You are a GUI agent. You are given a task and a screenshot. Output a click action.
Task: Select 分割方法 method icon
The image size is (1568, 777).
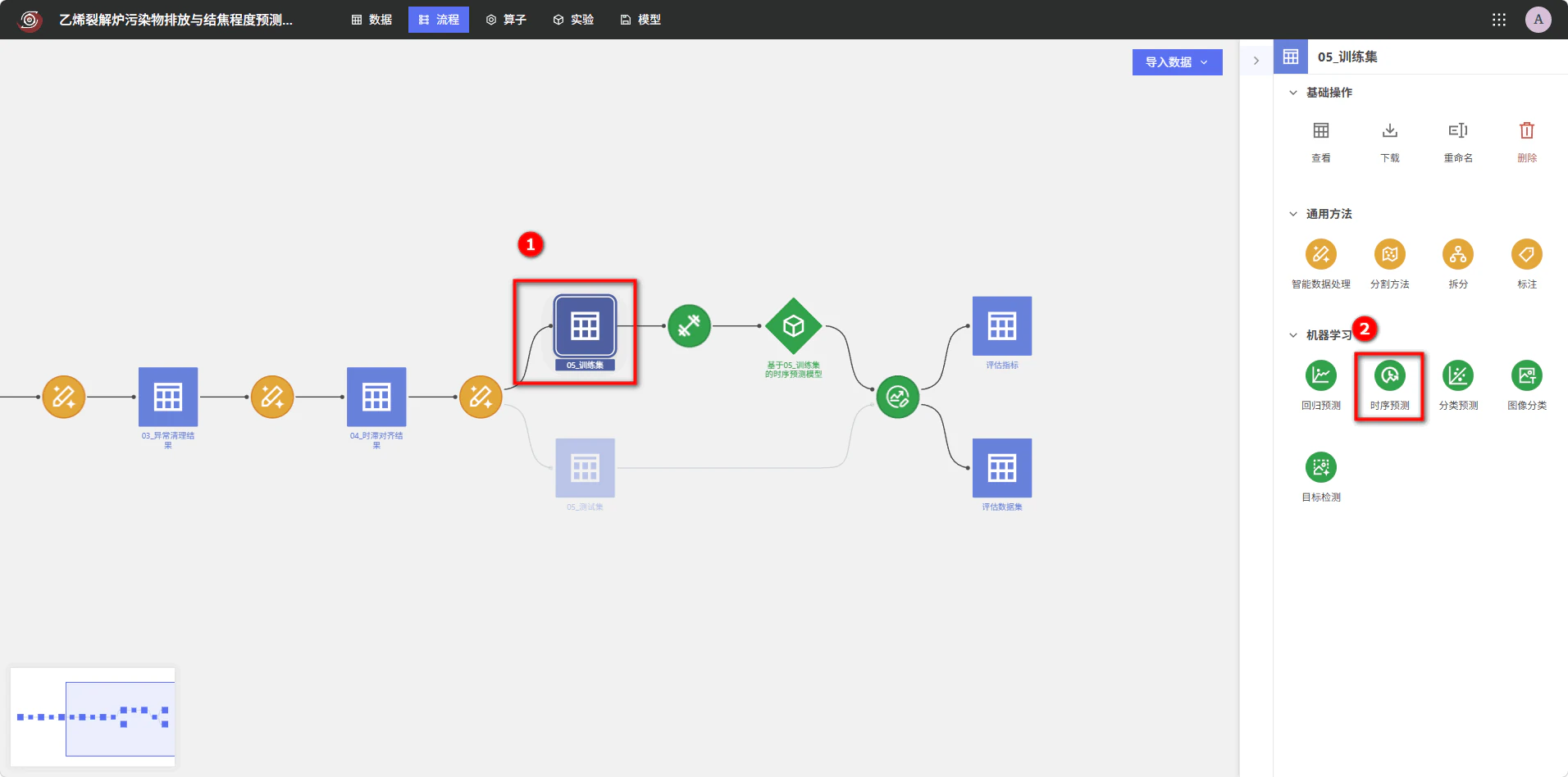1389,254
